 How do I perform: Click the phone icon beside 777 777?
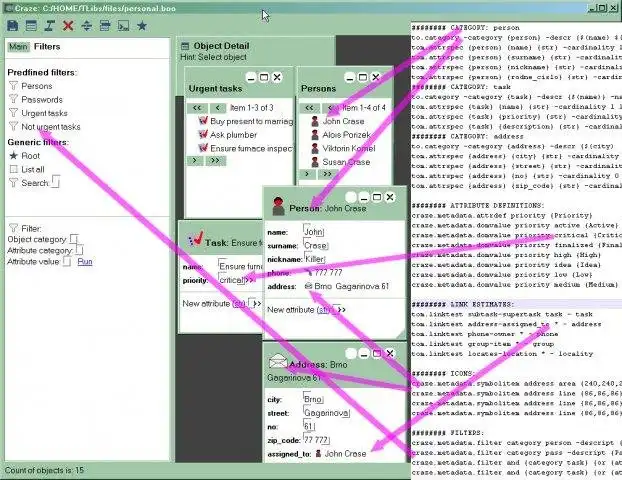(x=309, y=273)
